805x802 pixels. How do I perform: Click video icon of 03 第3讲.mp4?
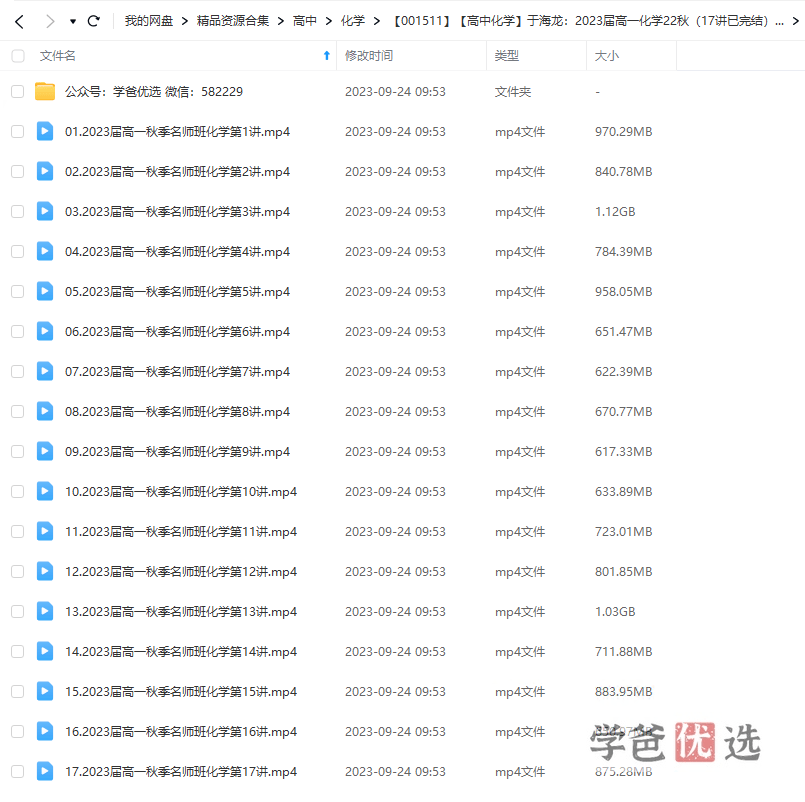pos(45,212)
